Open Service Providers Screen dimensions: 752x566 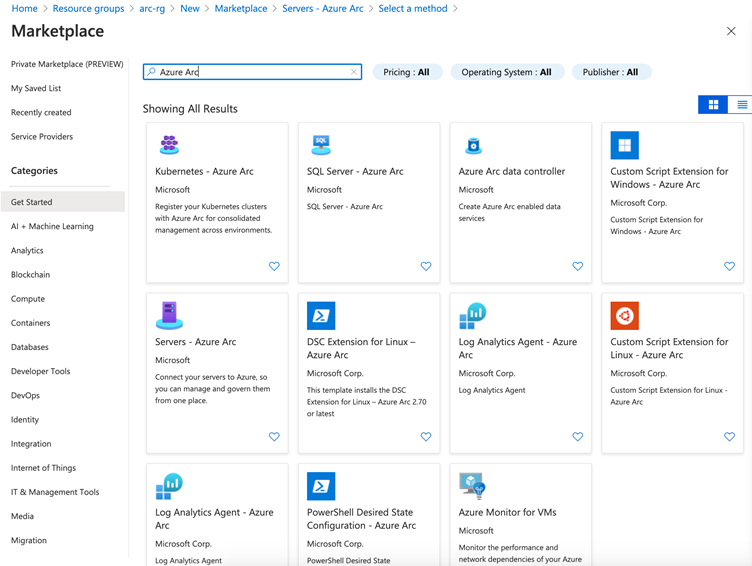point(42,137)
